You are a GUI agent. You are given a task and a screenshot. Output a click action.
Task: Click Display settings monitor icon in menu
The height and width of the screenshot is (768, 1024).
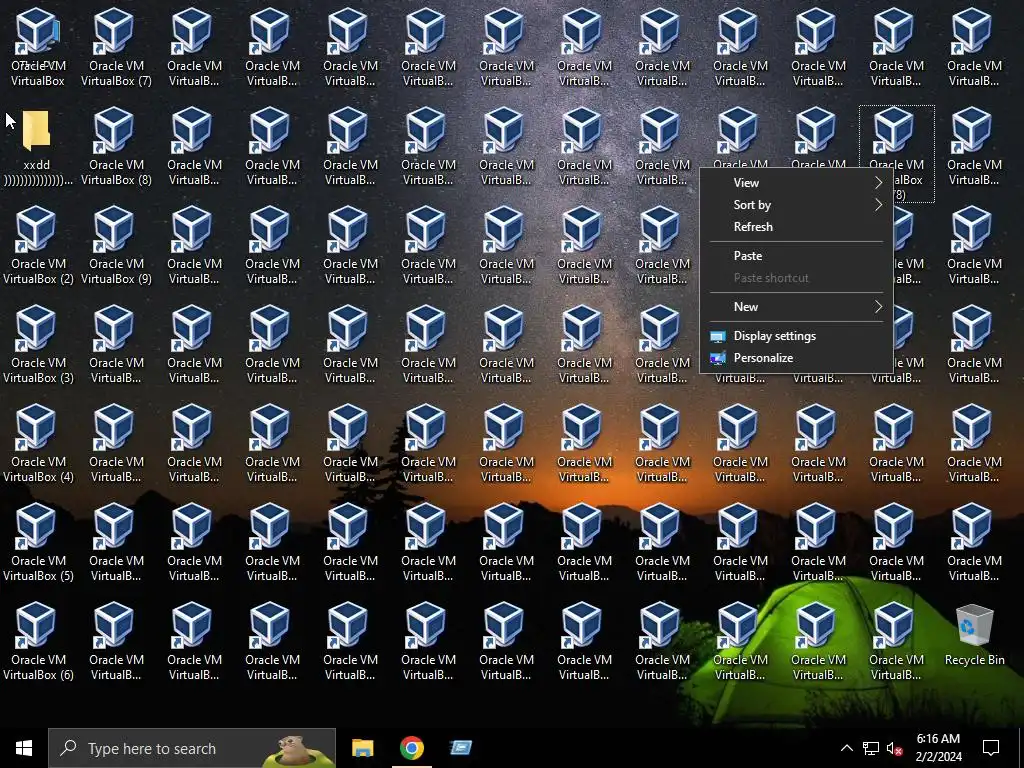click(718, 336)
